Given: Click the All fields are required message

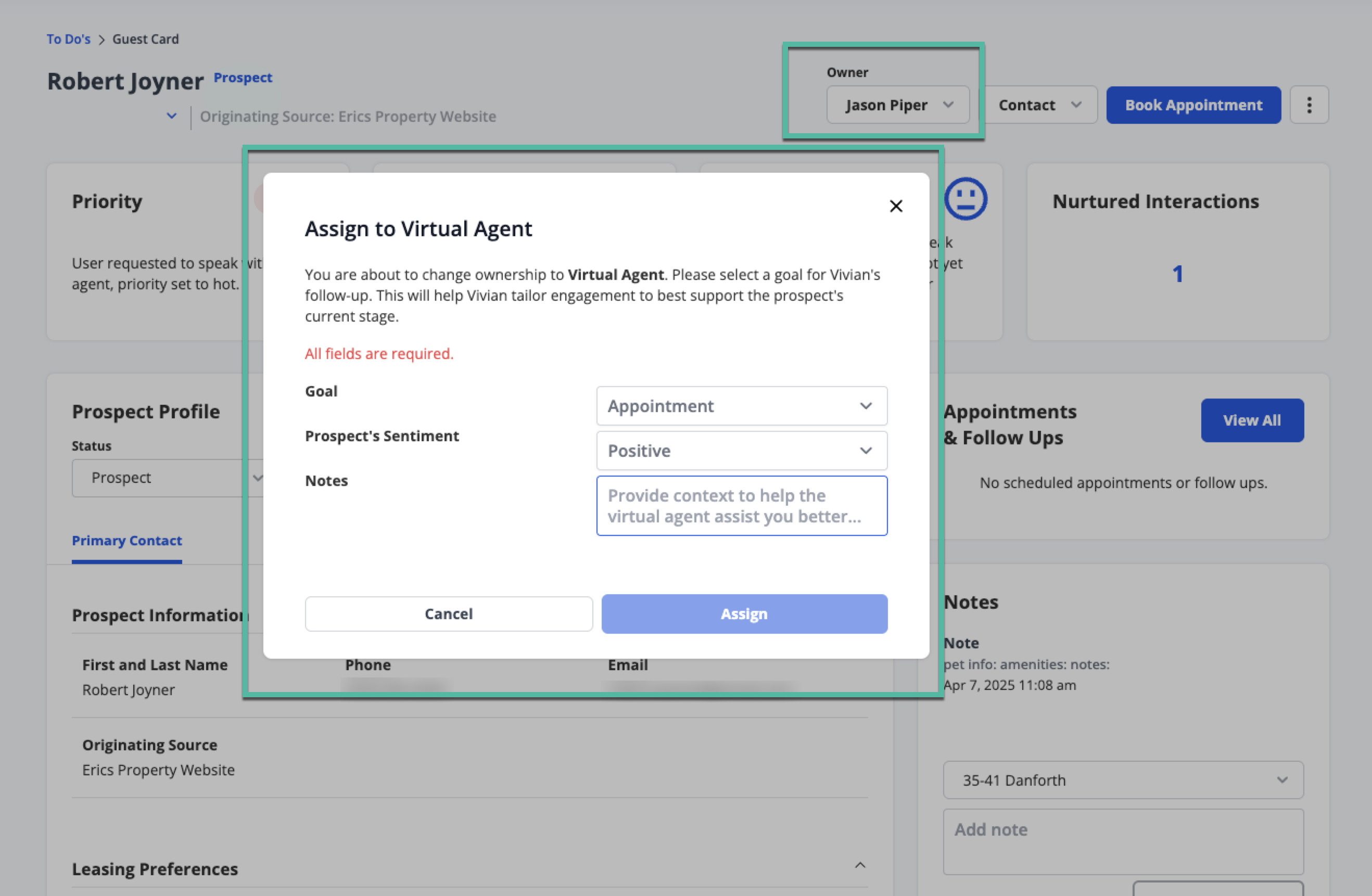Looking at the screenshot, I should tap(379, 354).
